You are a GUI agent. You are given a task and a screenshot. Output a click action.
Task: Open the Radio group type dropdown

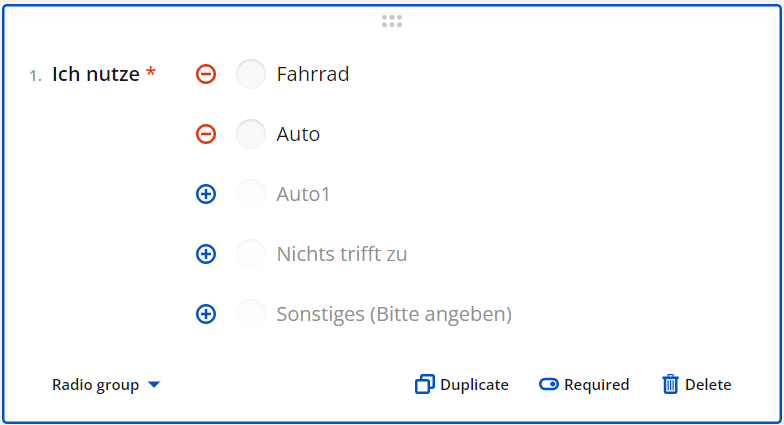(x=96, y=385)
